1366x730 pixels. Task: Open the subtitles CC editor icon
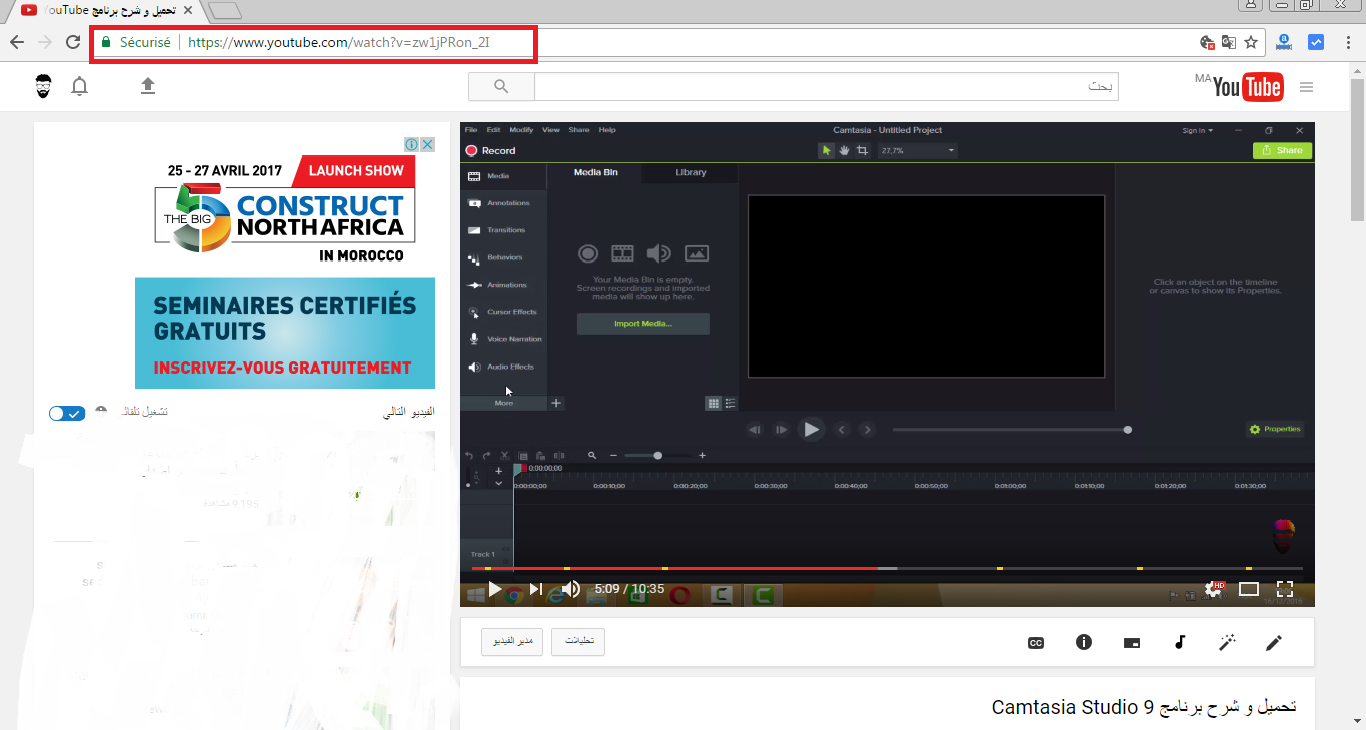[1036, 643]
